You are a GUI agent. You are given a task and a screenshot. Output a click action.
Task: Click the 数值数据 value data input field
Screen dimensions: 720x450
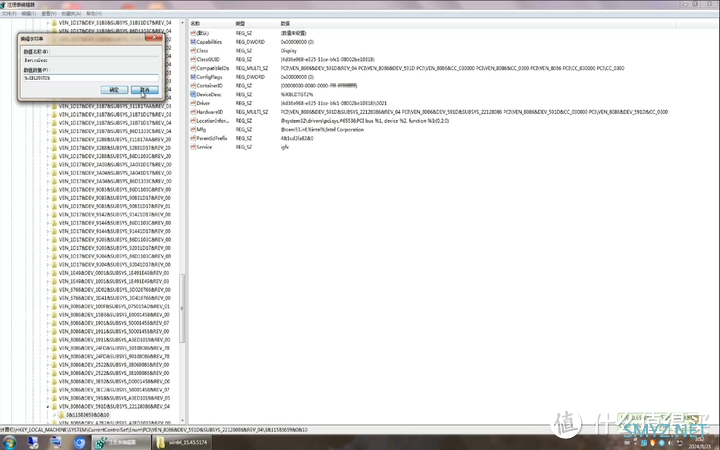[88, 77]
